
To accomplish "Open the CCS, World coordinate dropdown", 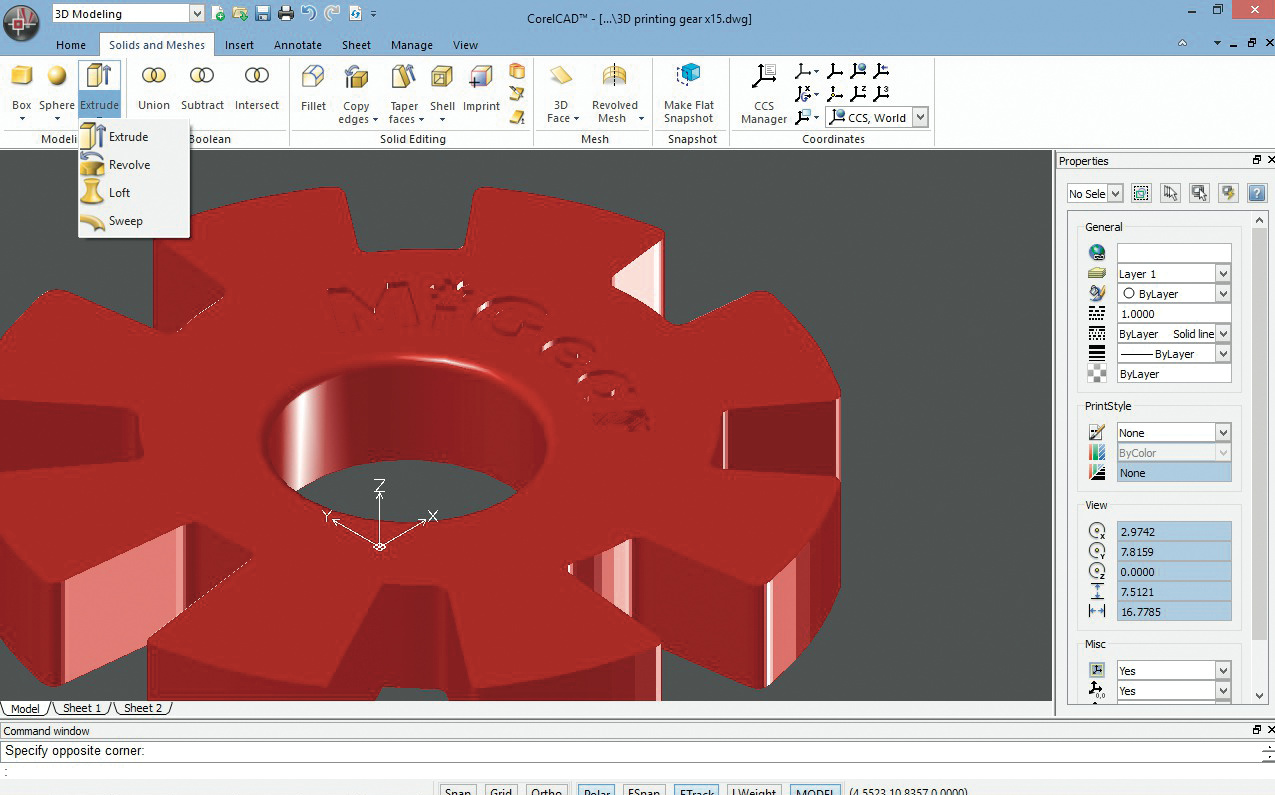I will pos(920,118).
